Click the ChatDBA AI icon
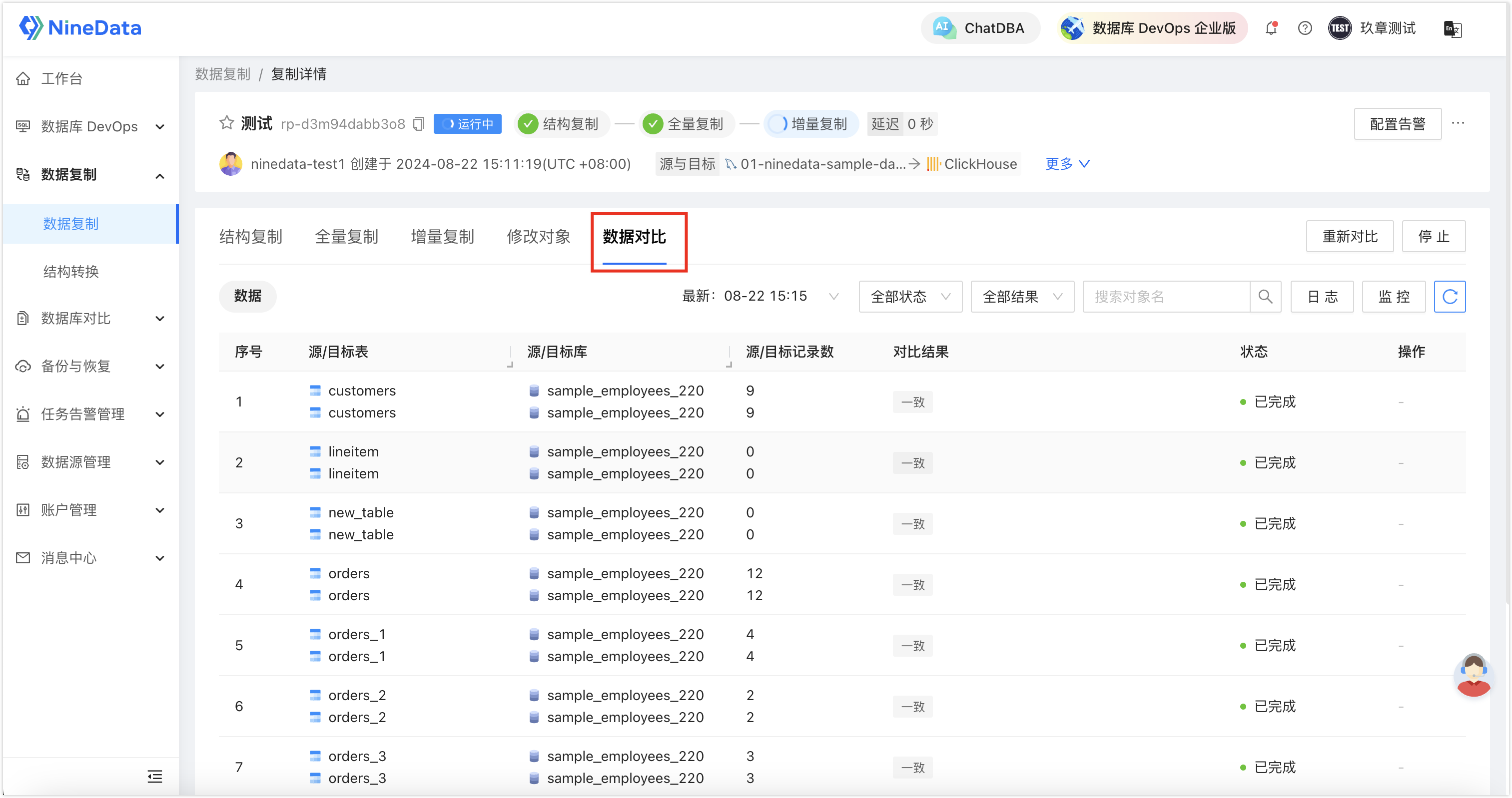This screenshot has width=1512, height=798. (944, 27)
